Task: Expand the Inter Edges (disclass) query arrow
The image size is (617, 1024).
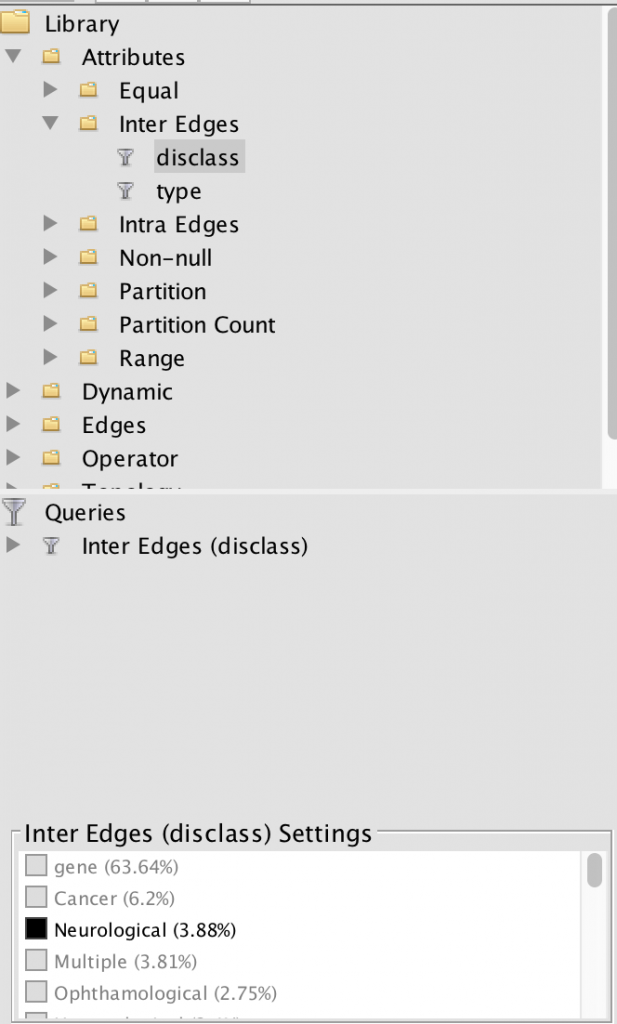Action: pyautogui.click(x=13, y=546)
